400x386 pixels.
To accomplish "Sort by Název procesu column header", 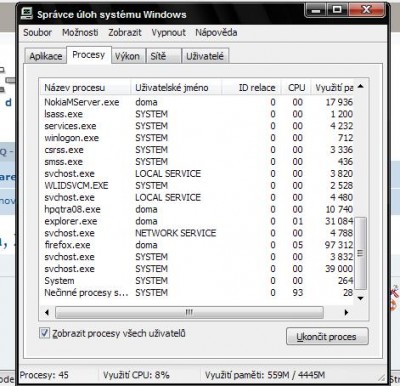I will pos(85,88).
